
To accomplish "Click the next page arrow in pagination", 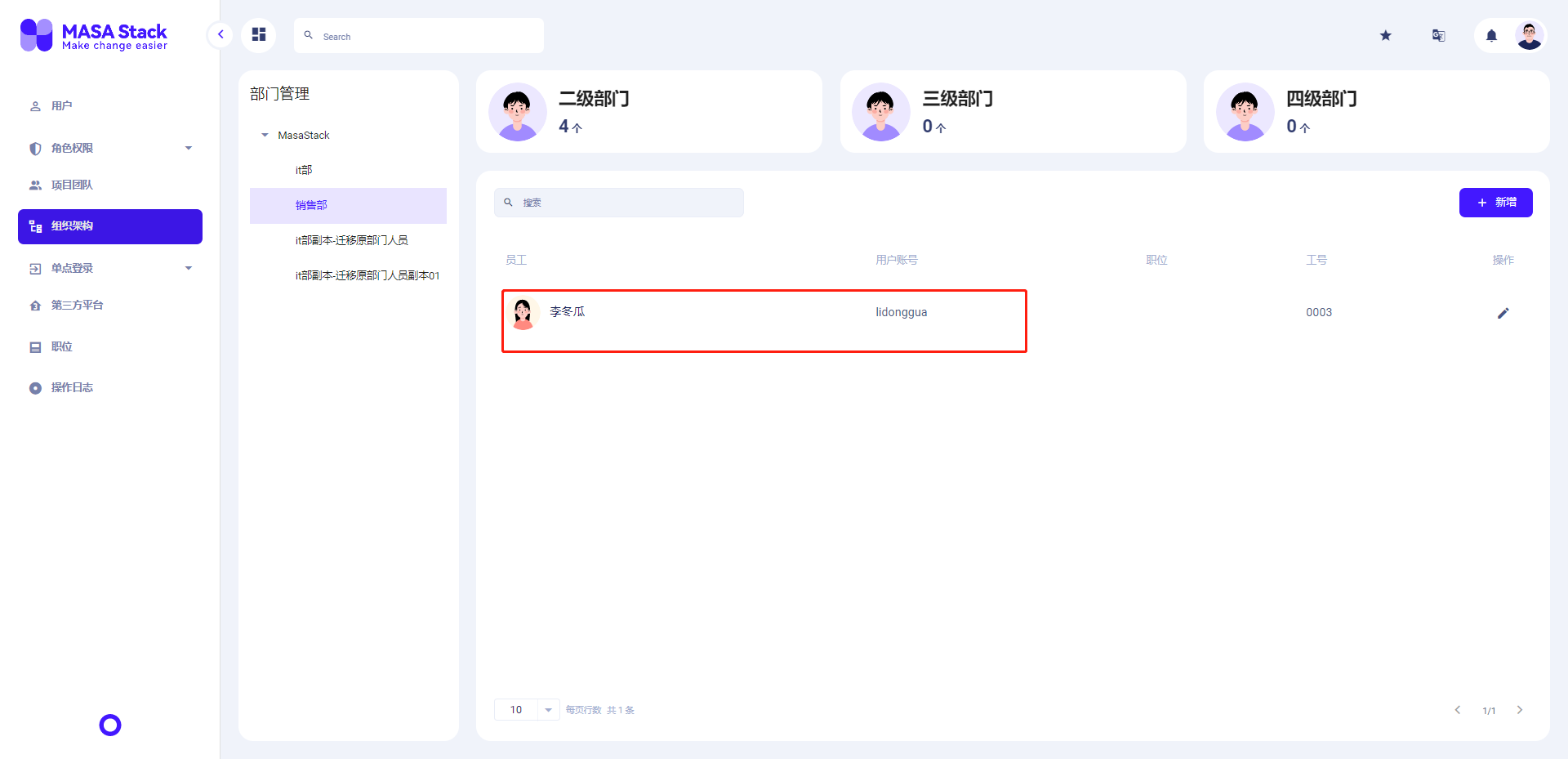I will (1520, 710).
